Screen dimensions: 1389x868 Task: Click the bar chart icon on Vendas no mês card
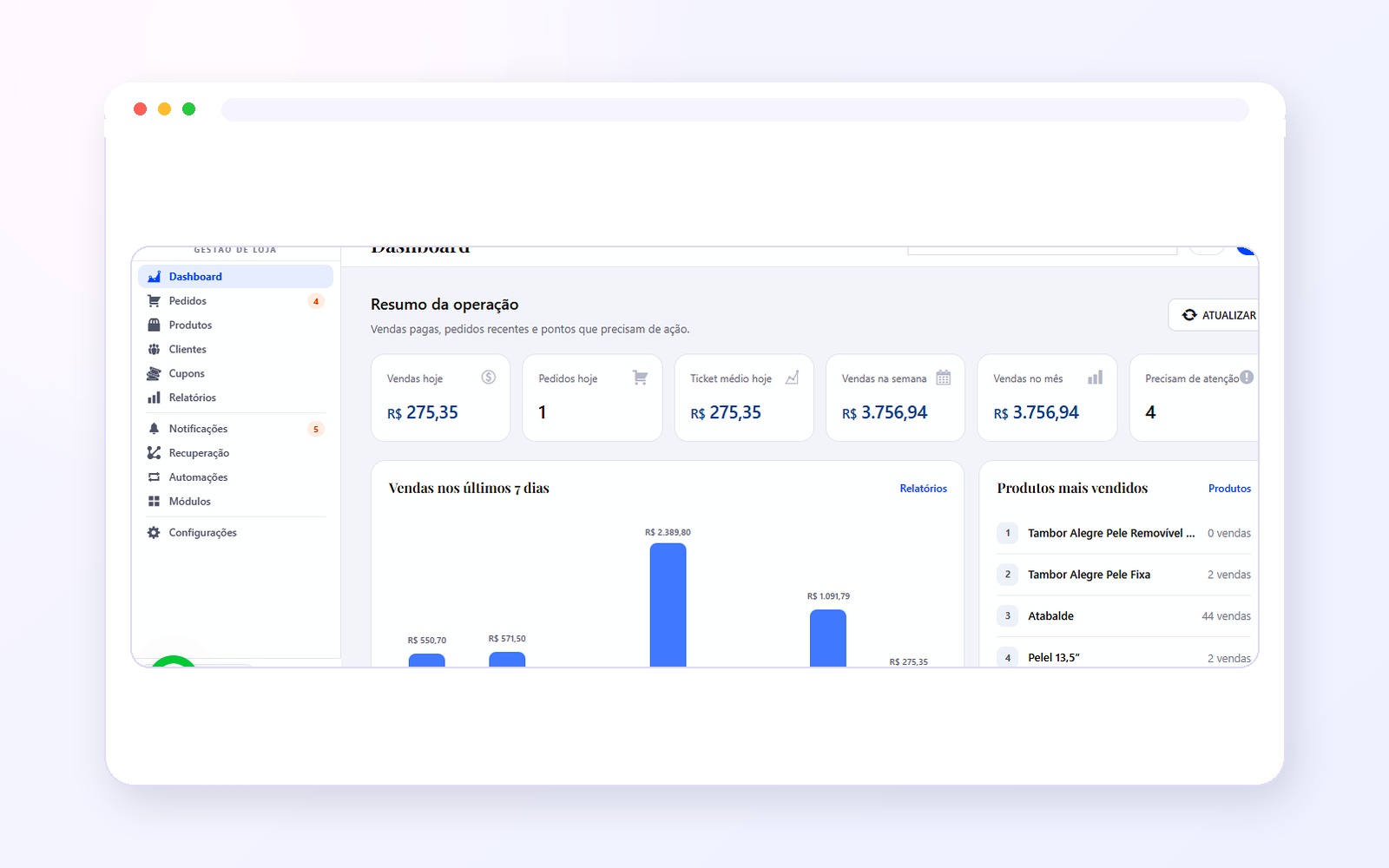point(1095,378)
